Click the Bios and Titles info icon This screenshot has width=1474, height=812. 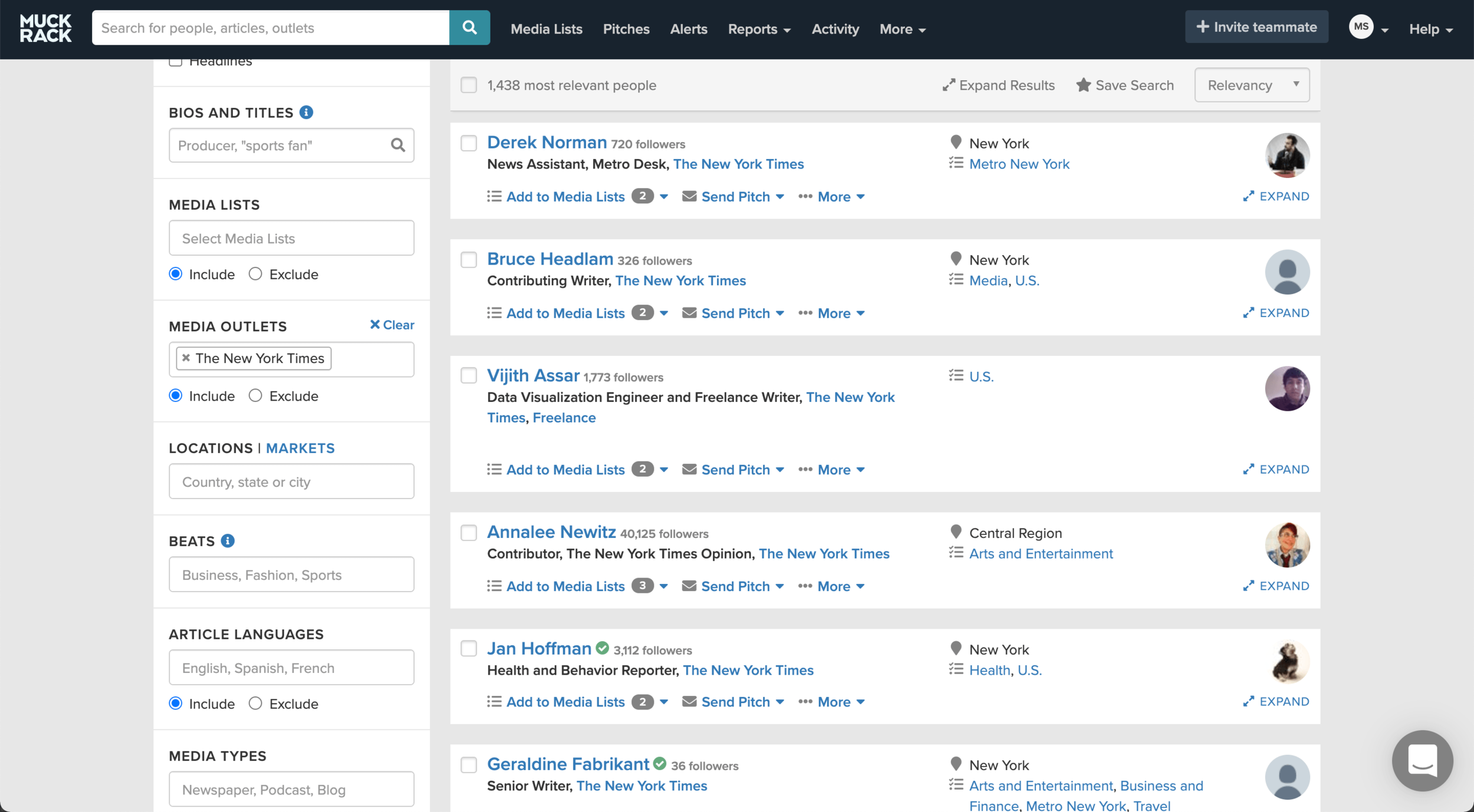(306, 112)
